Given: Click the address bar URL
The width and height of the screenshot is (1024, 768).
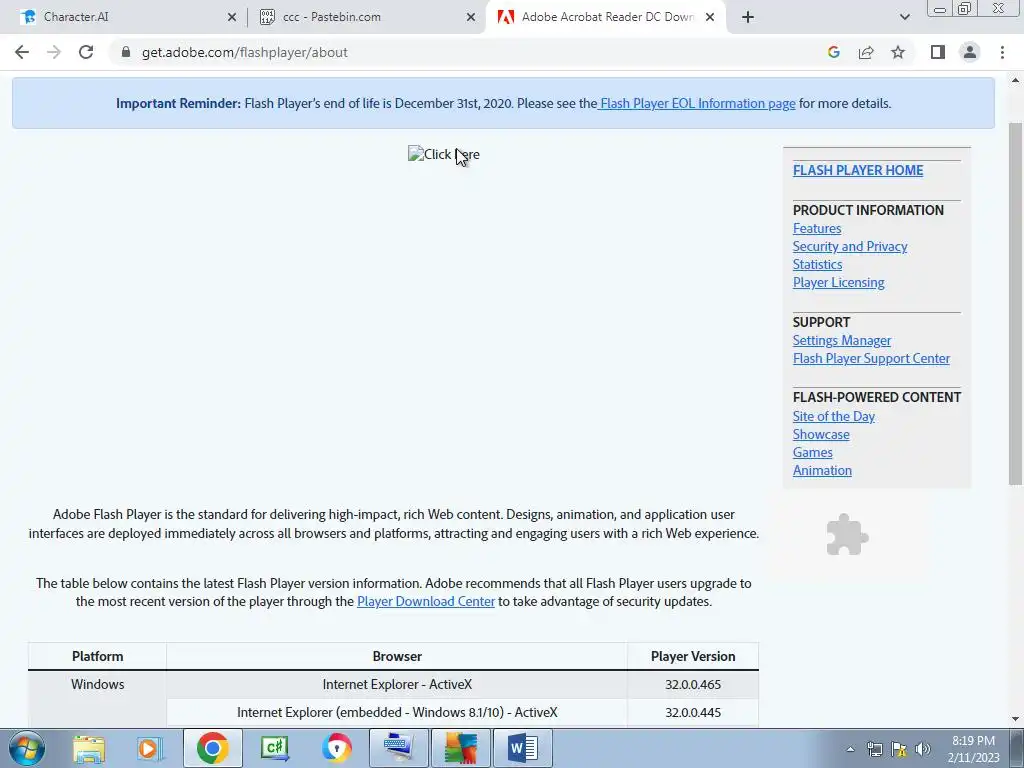Looking at the screenshot, I should 245,52.
